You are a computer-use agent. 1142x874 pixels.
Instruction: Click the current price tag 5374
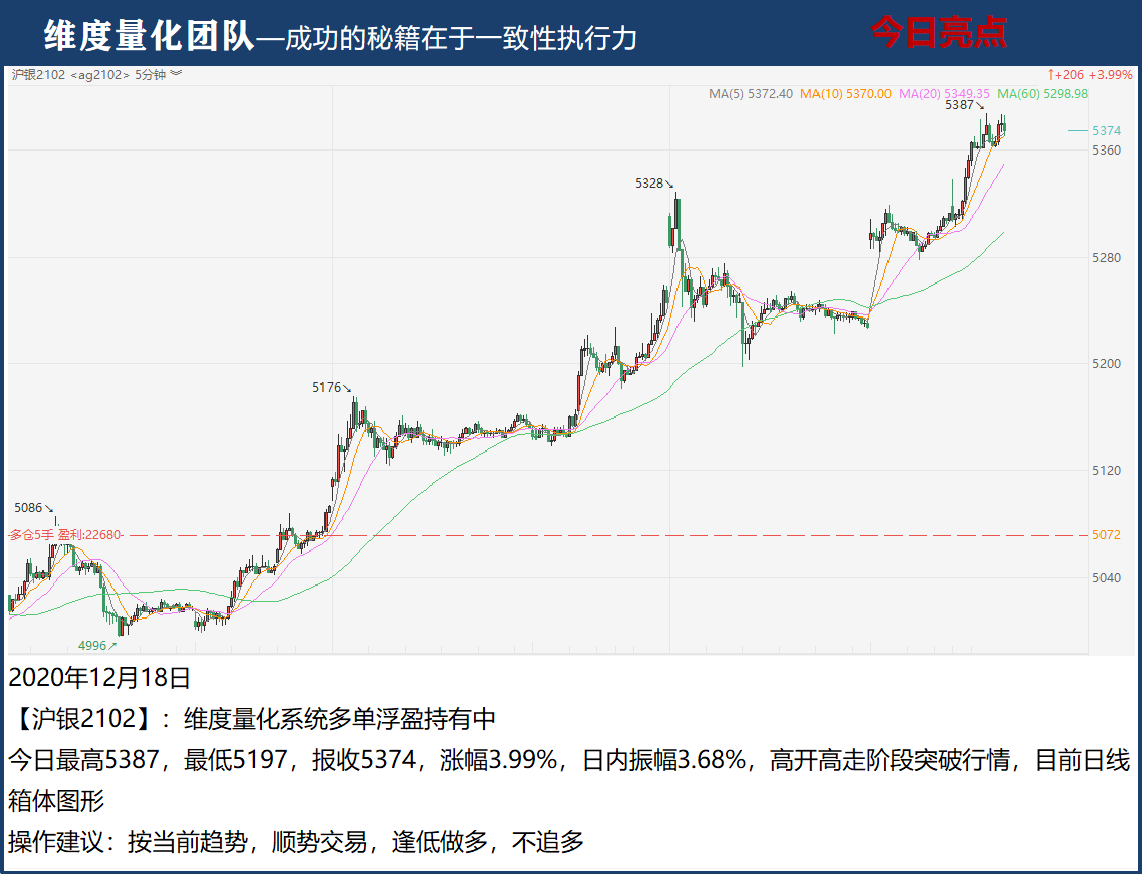pos(1106,131)
